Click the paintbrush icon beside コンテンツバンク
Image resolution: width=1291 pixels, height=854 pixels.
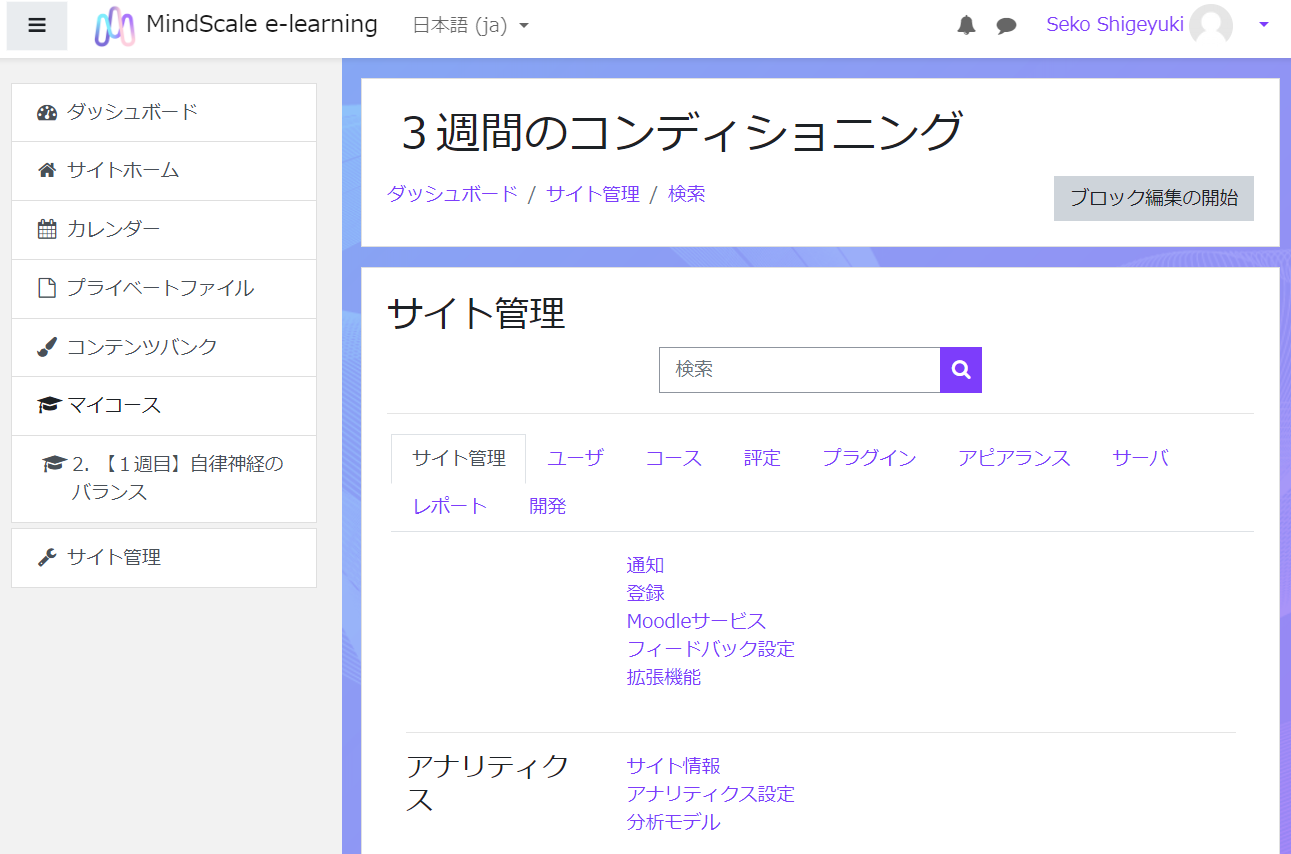(x=47, y=347)
